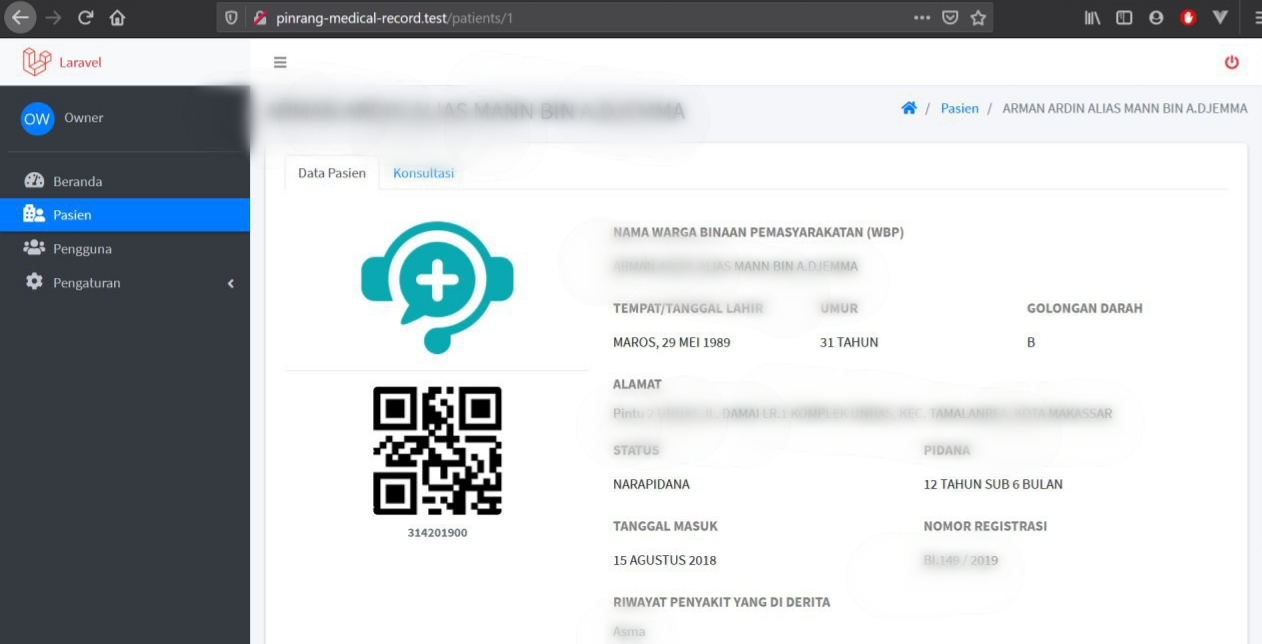Select the Data Pasien tab
Viewport: 1262px width, 644px height.
coord(332,173)
